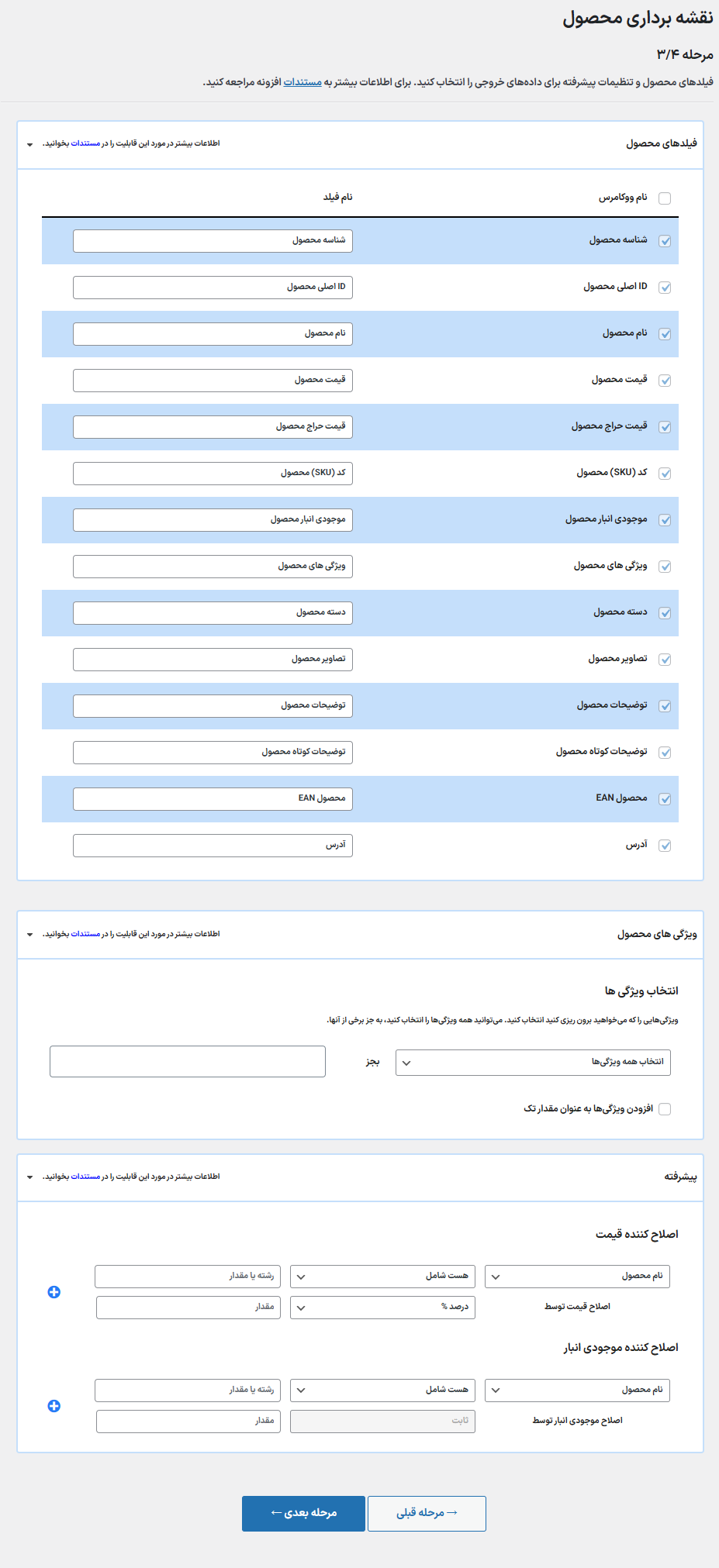
Task: Click the مرحله قبلی button
Action: coord(427,1513)
